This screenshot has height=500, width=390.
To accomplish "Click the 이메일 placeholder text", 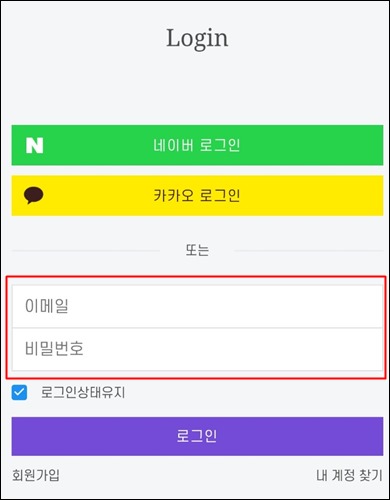I will pyautogui.click(x=47, y=306).
